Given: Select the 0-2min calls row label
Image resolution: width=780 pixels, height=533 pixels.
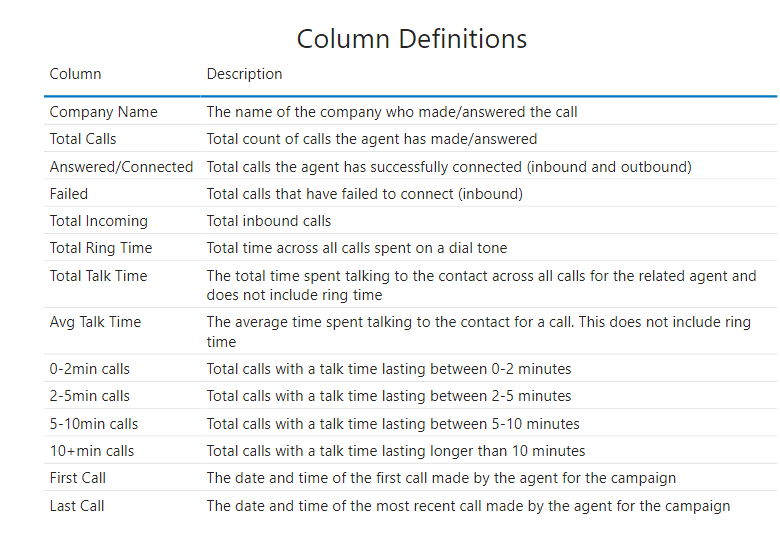Looking at the screenshot, I should point(90,369).
